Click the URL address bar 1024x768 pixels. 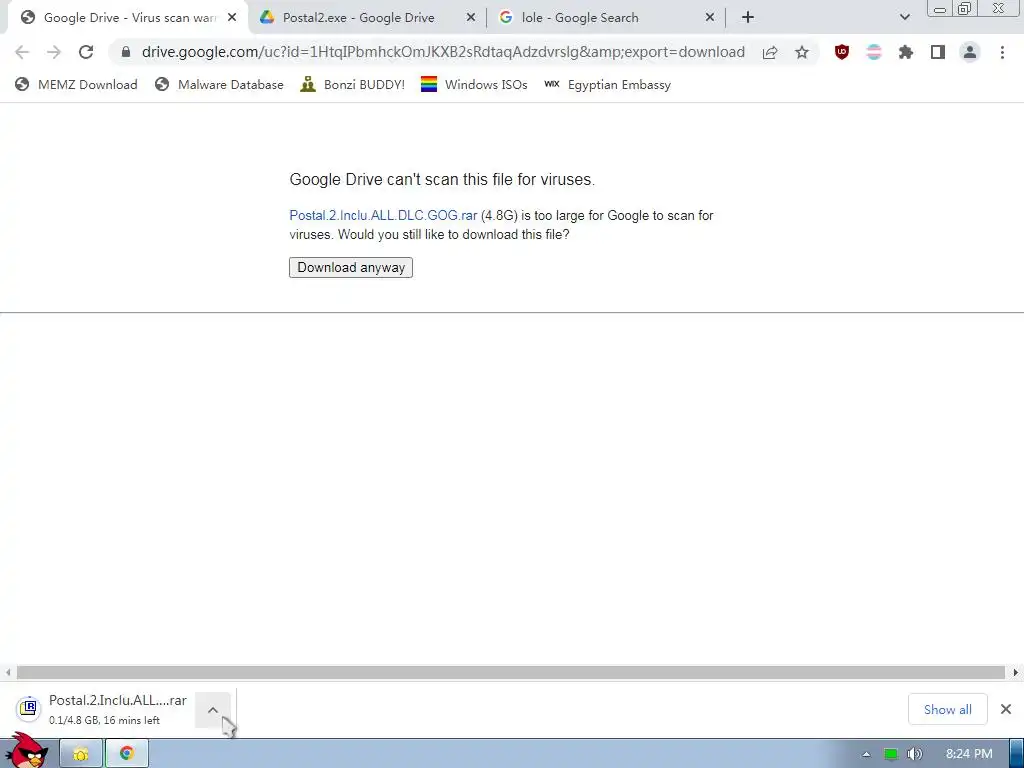443,52
